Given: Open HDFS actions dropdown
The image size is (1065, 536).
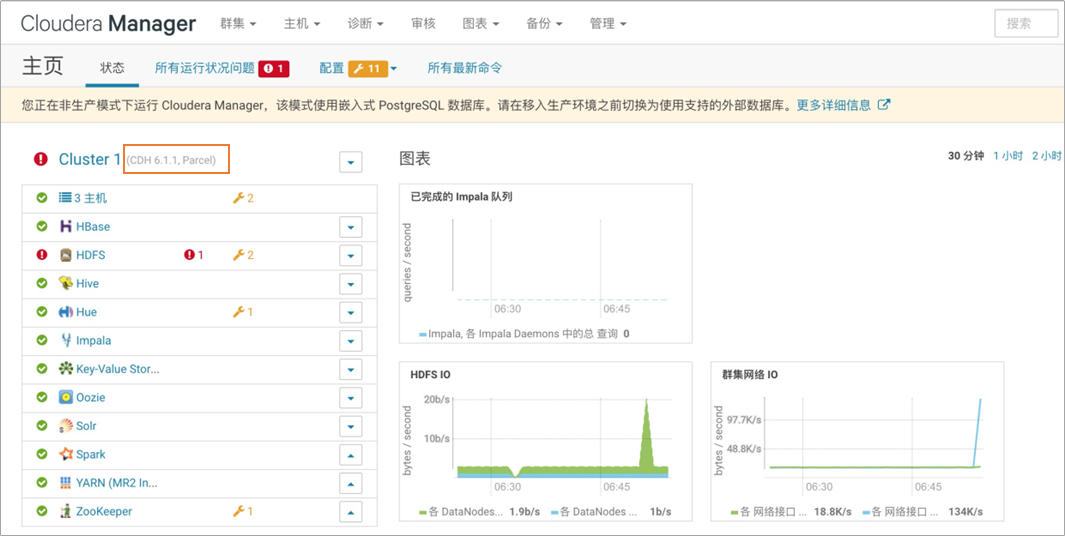Looking at the screenshot, I should [x=350, y=255].
